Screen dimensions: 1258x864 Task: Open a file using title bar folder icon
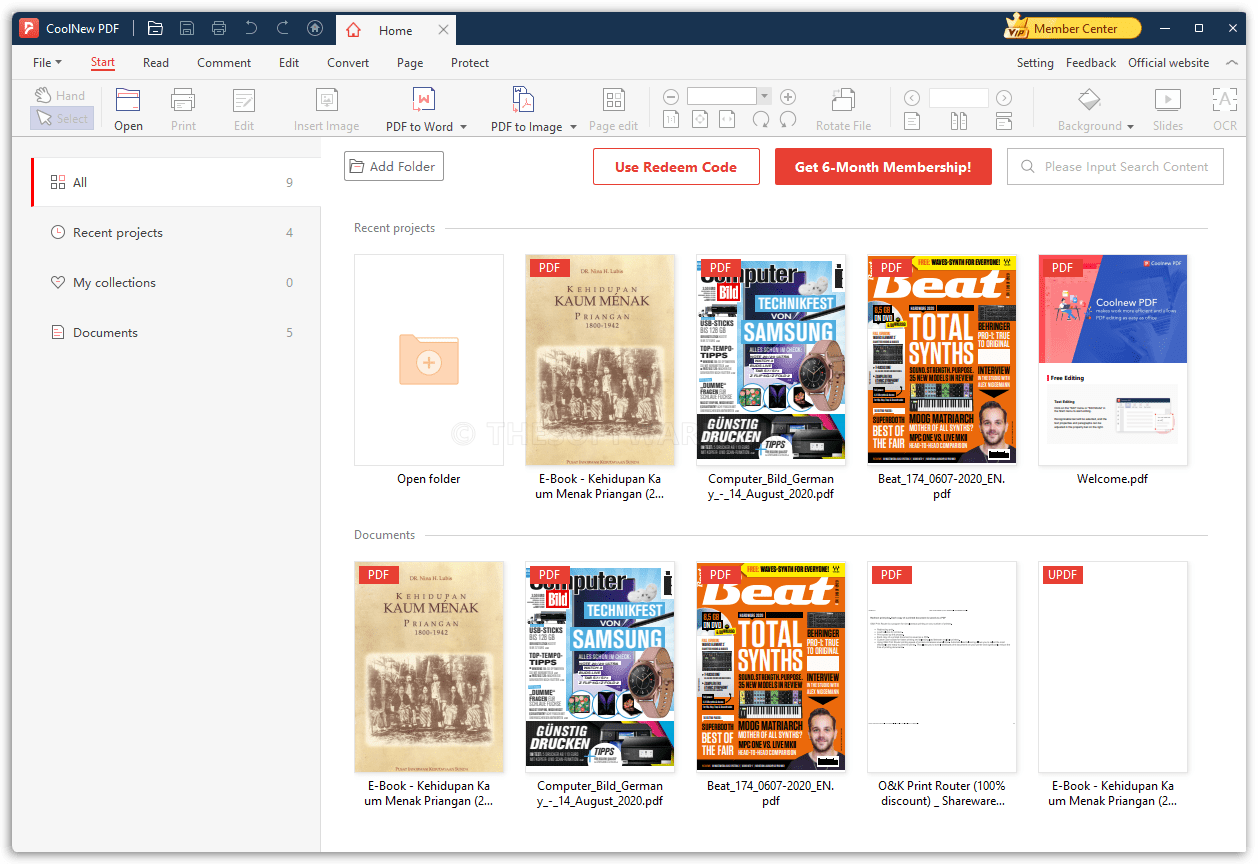tap(154, 29)
